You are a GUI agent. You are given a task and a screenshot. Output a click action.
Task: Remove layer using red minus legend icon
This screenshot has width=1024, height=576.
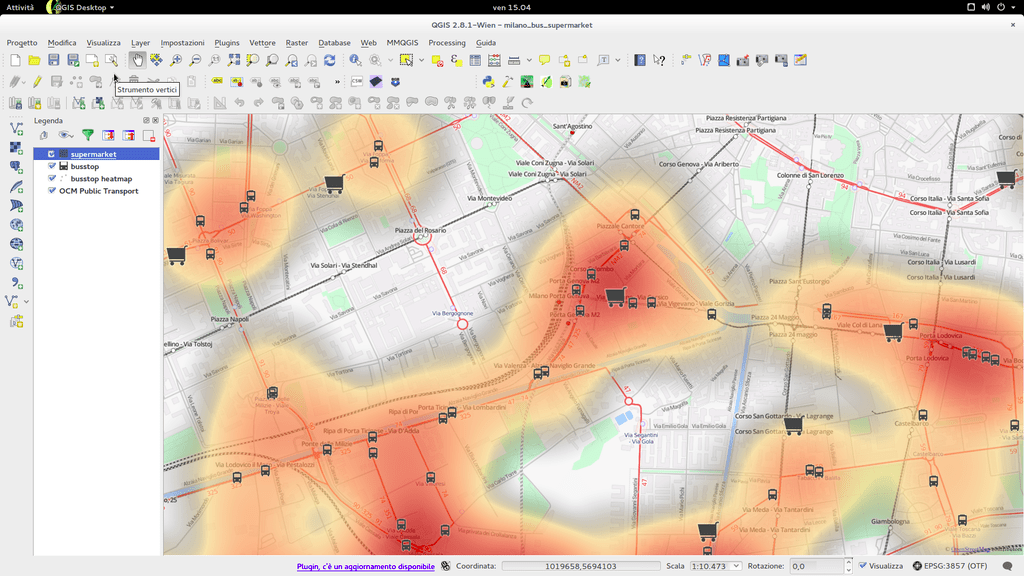[x=149, y=135]
